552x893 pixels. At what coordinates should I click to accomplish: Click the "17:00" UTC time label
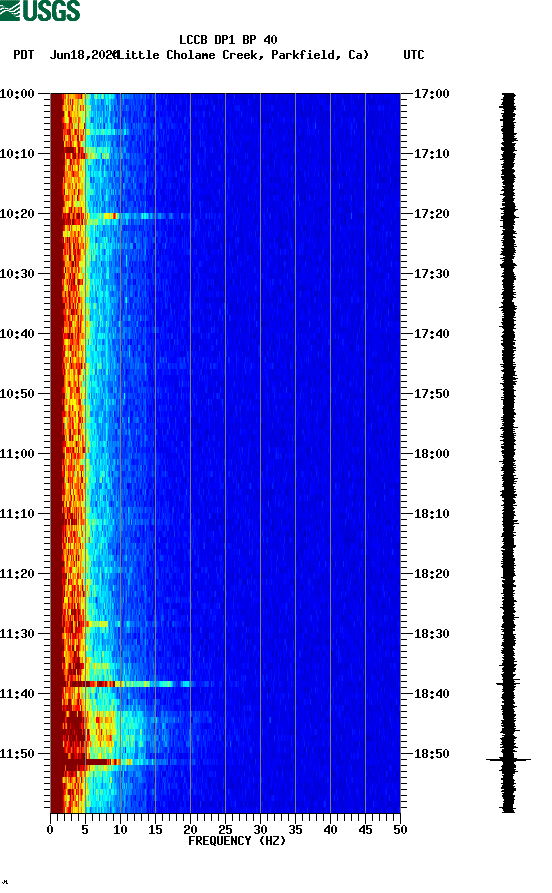432,93
